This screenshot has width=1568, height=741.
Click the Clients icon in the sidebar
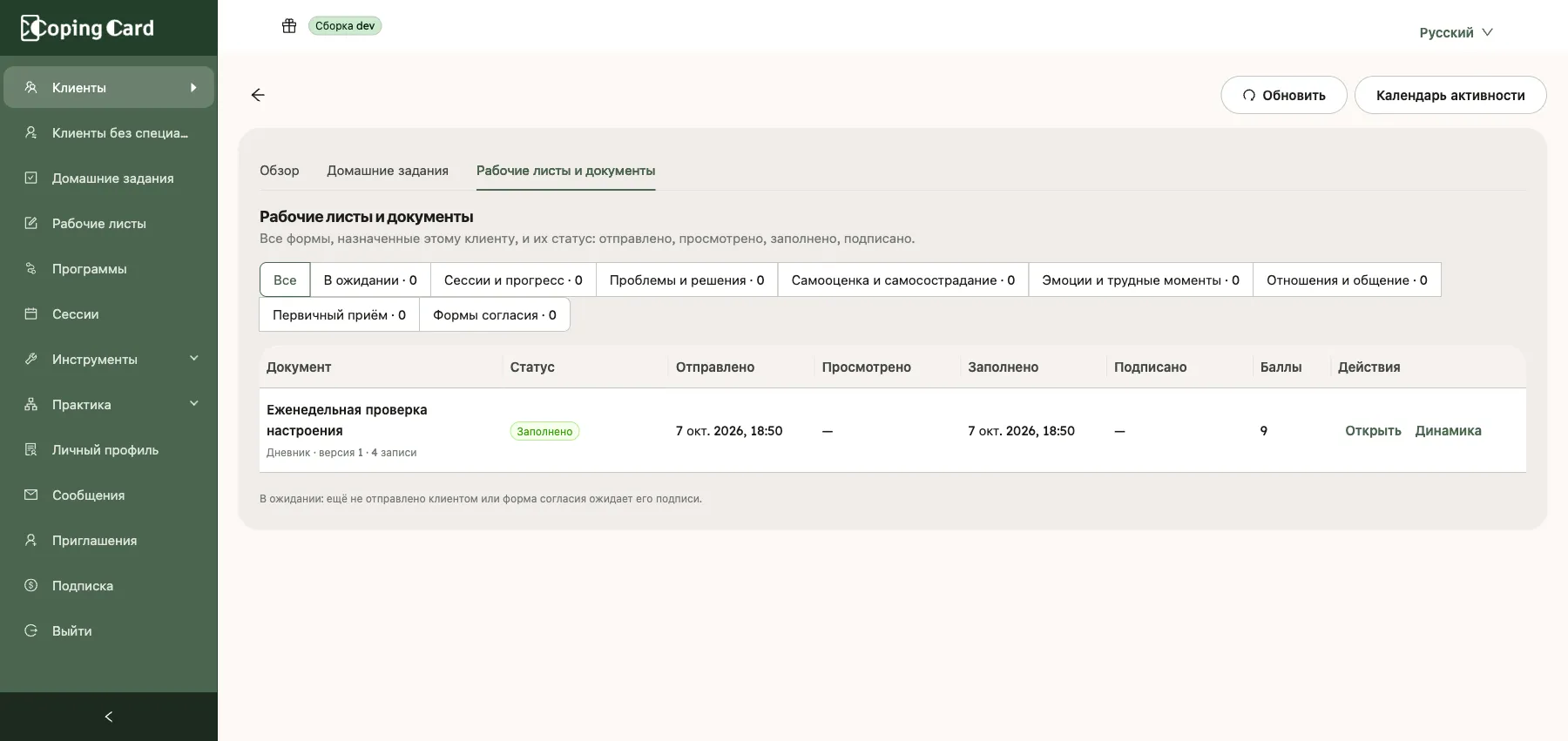pos(31,87)
